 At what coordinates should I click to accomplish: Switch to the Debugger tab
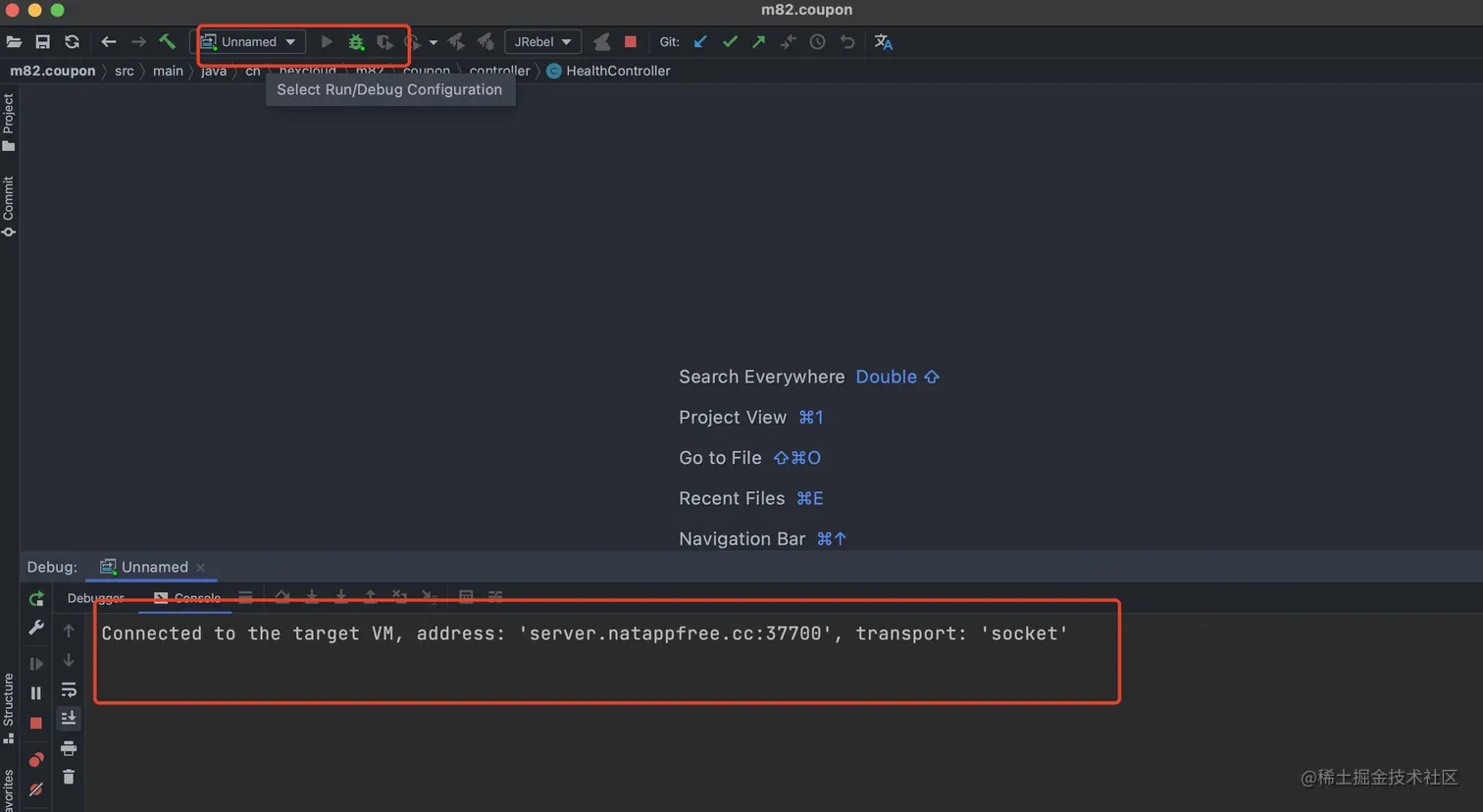tap(96, 597)
